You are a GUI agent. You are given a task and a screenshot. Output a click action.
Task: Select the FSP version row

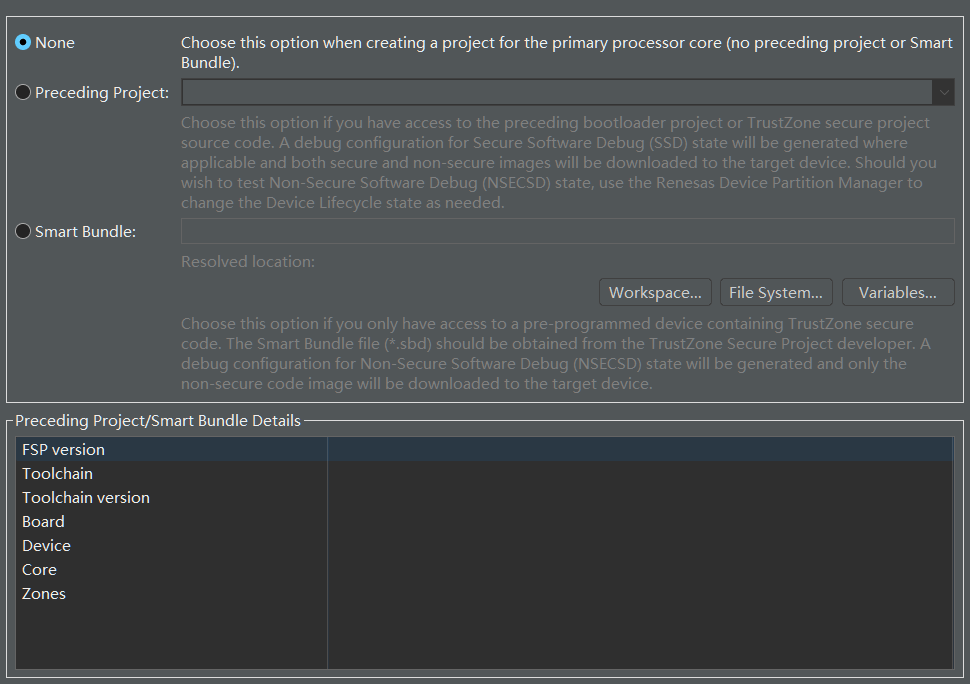point(484,450)
